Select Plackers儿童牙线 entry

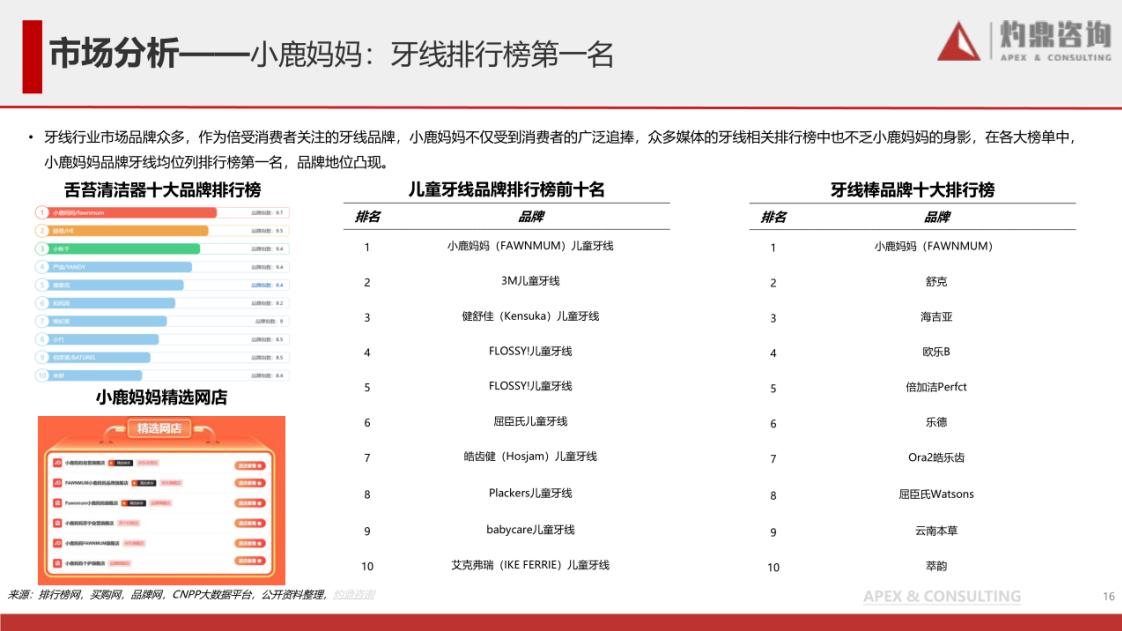[530, 493]
